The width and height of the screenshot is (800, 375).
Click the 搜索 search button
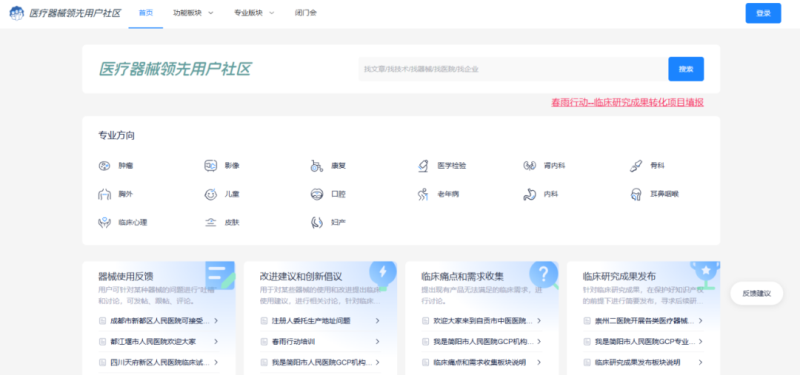[x=686, y=69]
